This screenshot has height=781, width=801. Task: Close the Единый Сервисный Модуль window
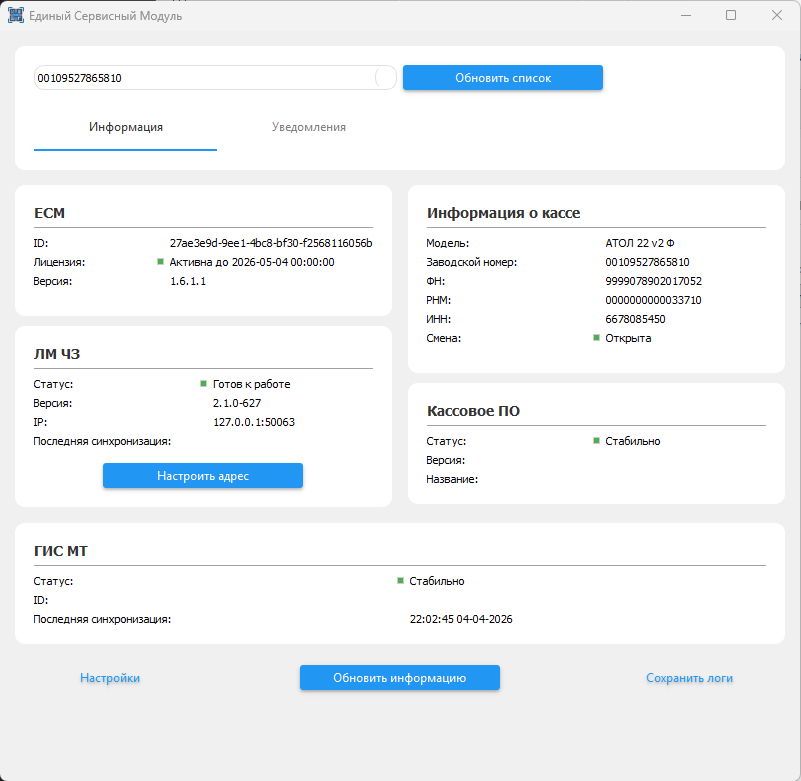777,16
